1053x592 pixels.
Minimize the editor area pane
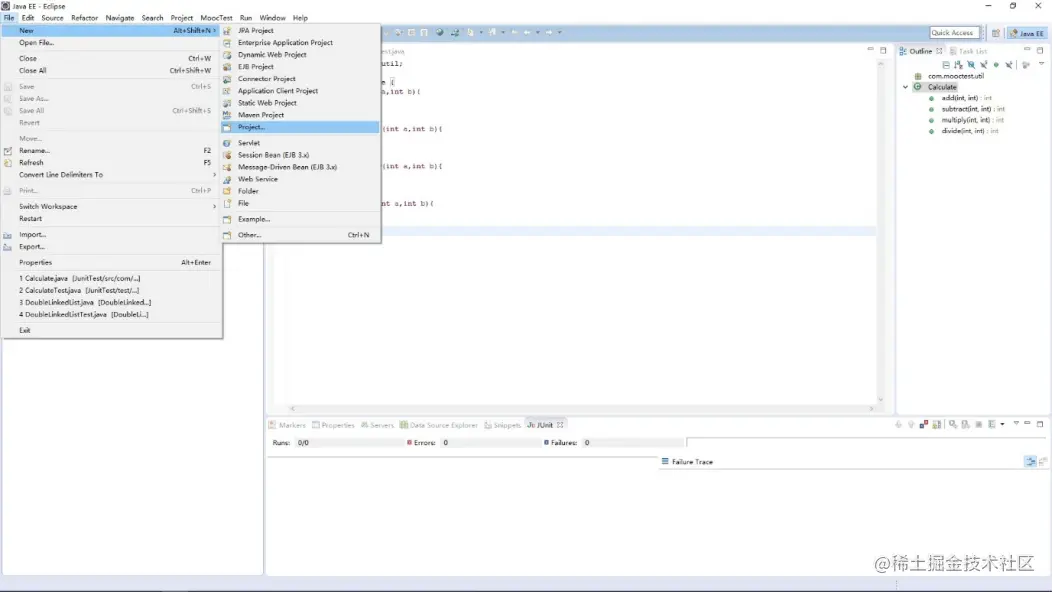pyautogui.click(x=870, y=50)
